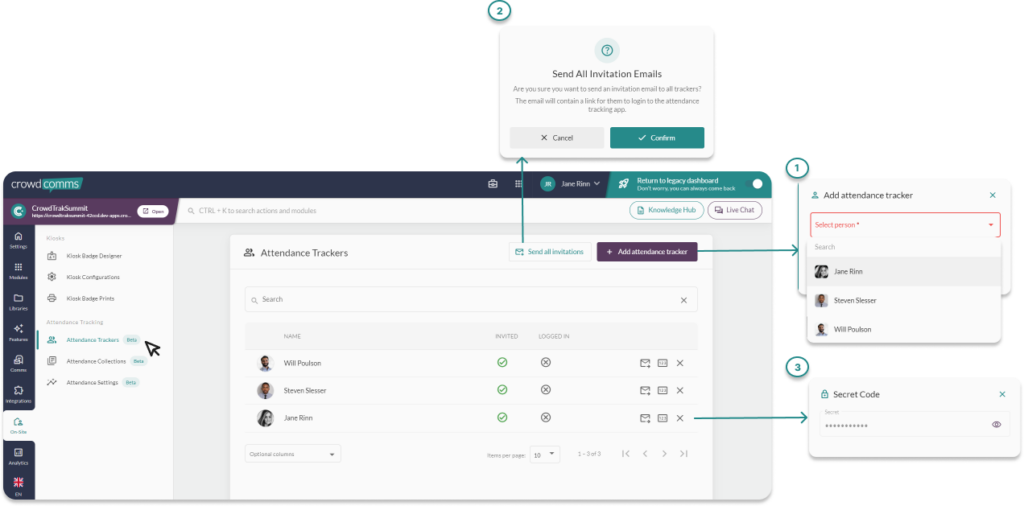Image resolution: width=1024 pixels, height=506 pixels.
Task: Select Attendance Collections menu item
Action: pyautogui.click(x=96, y=361)
